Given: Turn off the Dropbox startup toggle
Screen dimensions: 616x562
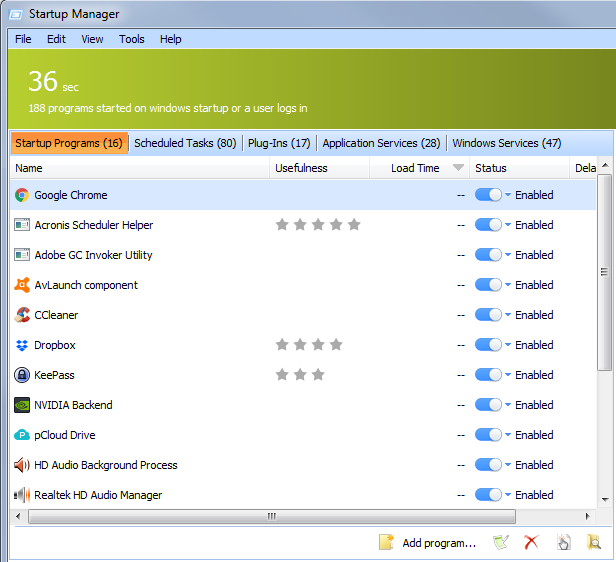Looking at the screenshot, I should pos(488,345).
